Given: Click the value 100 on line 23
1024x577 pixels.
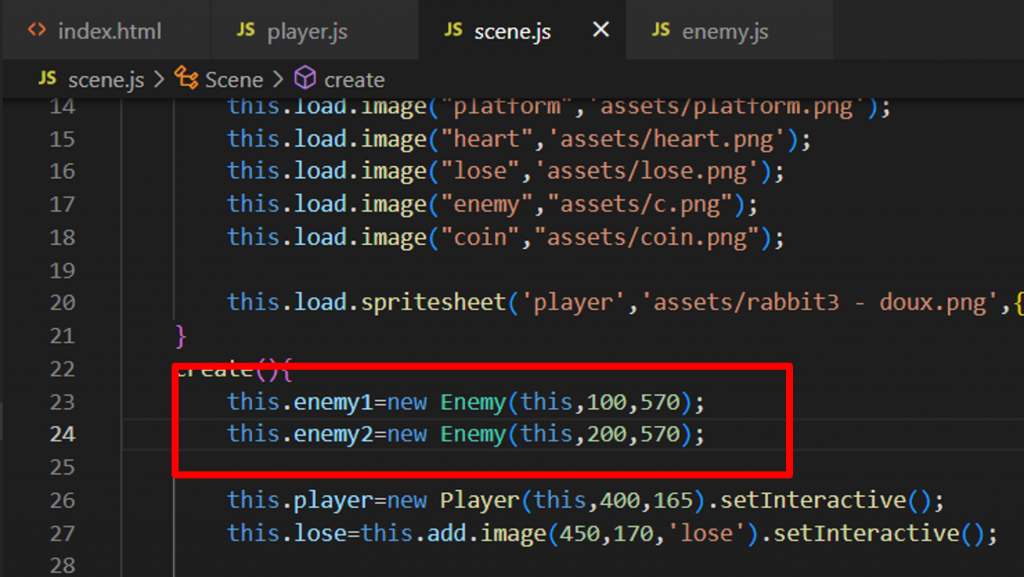Looking at the screenshot, I should [x=607, y=402].
